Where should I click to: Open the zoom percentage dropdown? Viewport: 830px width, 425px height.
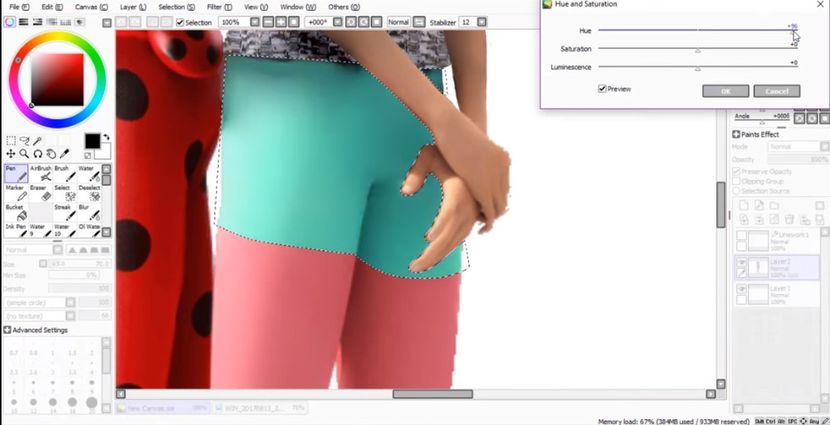click(255, 22)
